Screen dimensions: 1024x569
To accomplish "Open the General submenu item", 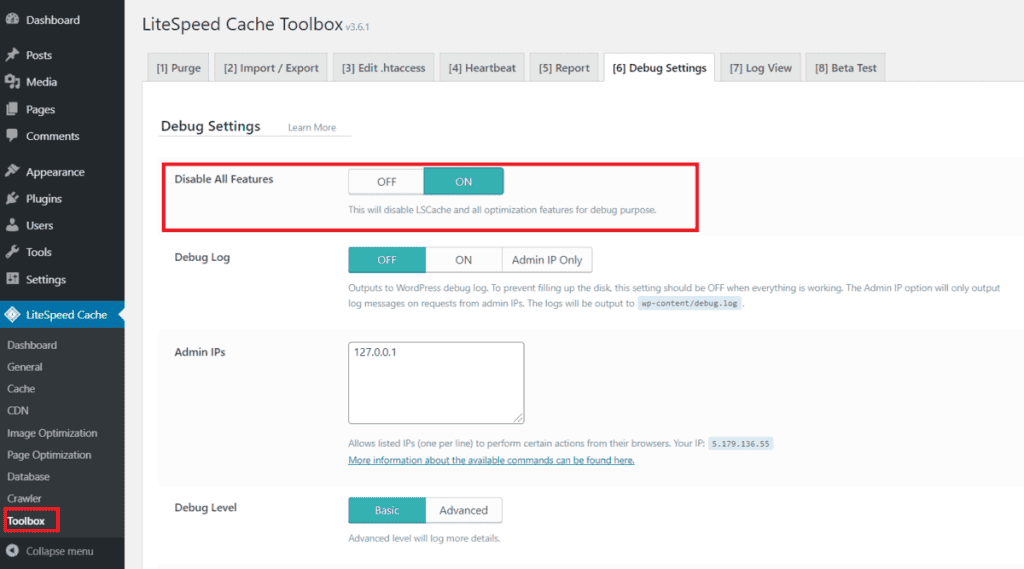I will click(x=25, y=366).
